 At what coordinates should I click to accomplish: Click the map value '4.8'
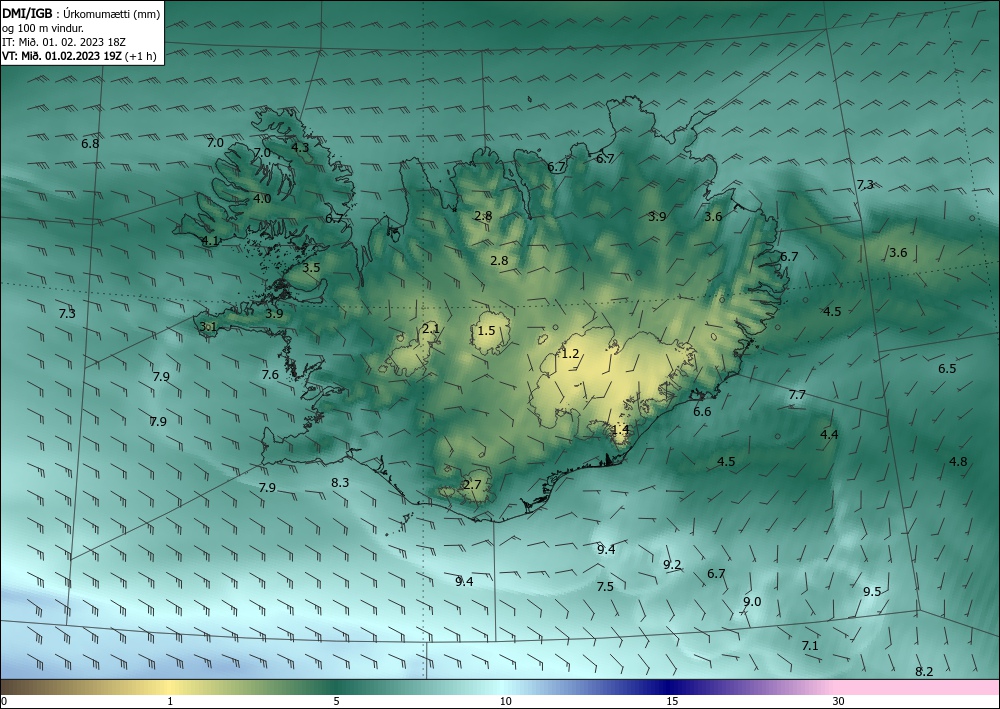click(958, 462)
